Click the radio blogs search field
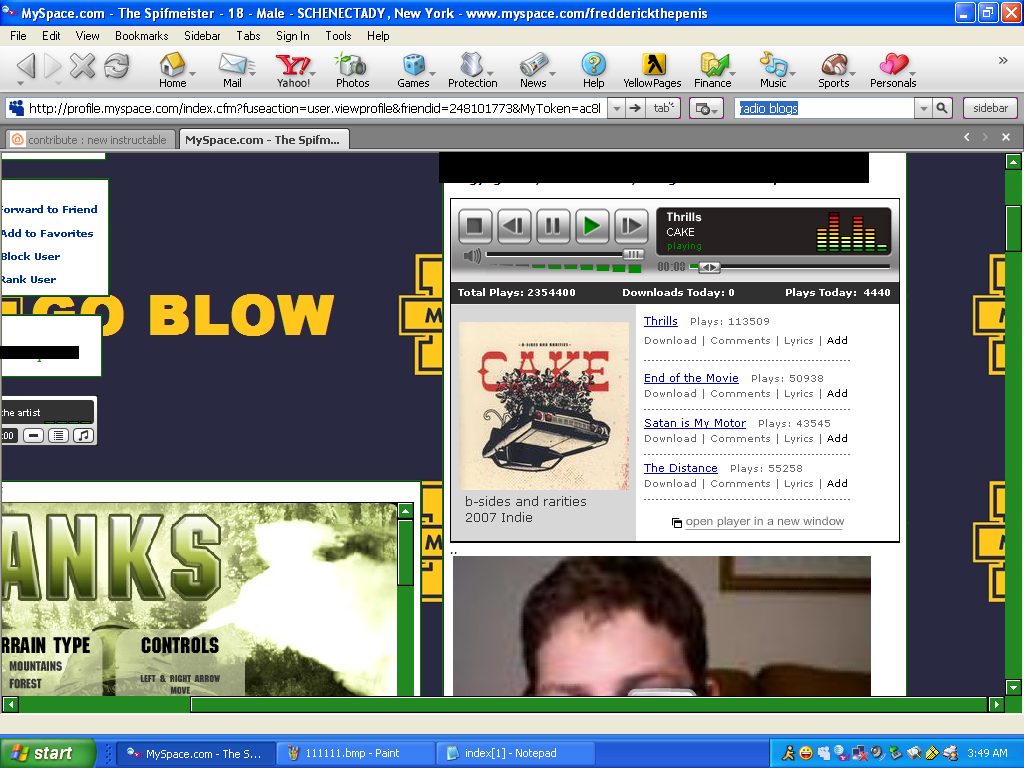 (x=825, y=108)
